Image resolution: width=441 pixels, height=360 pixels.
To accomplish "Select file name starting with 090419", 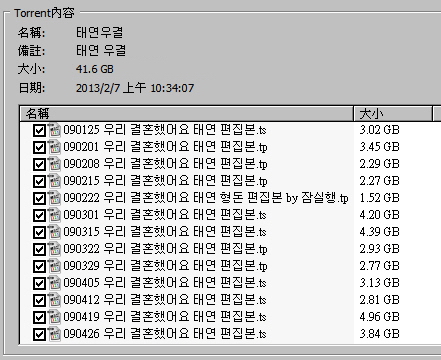I will click(165, 317).
